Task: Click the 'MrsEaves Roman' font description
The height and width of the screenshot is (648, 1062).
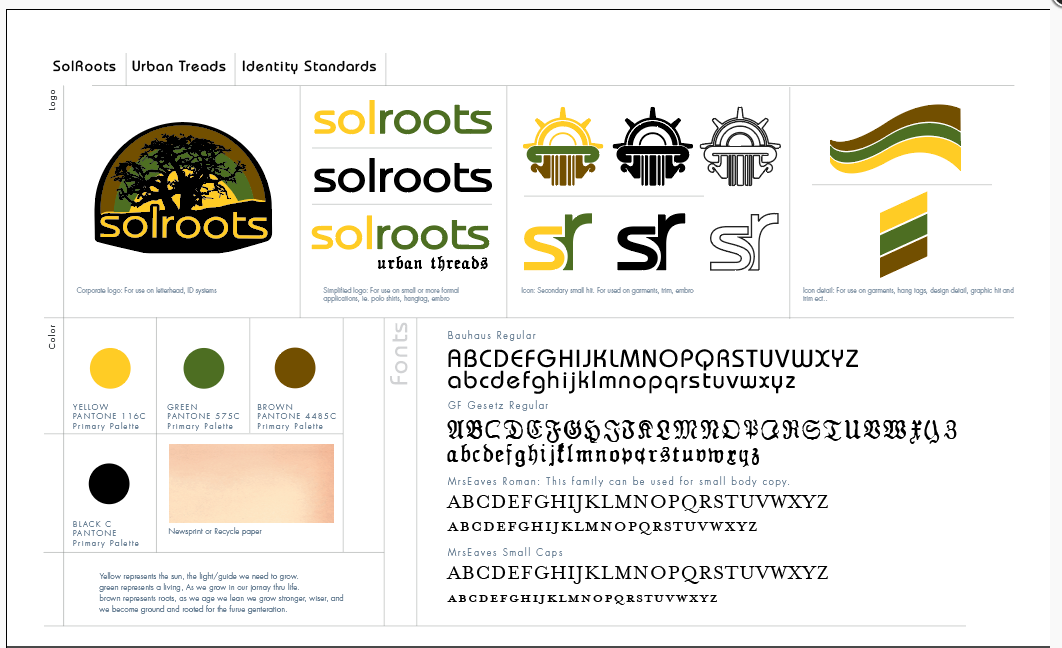Action: coord(618,481)
